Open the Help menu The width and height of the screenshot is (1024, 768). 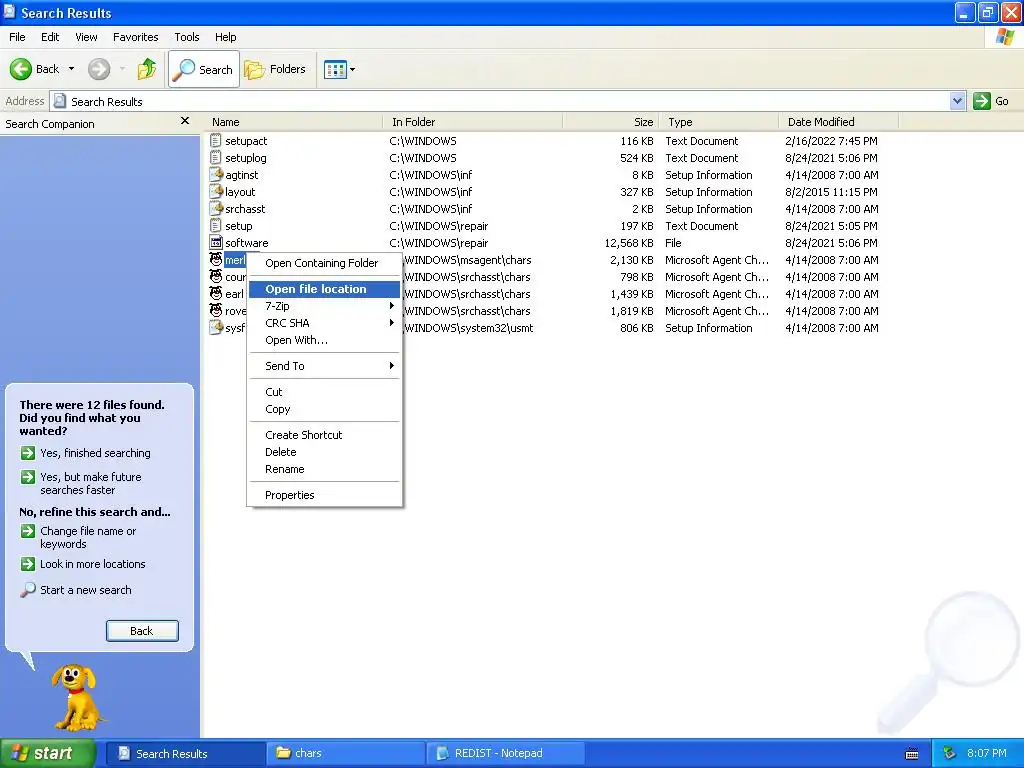click(225, 37)
